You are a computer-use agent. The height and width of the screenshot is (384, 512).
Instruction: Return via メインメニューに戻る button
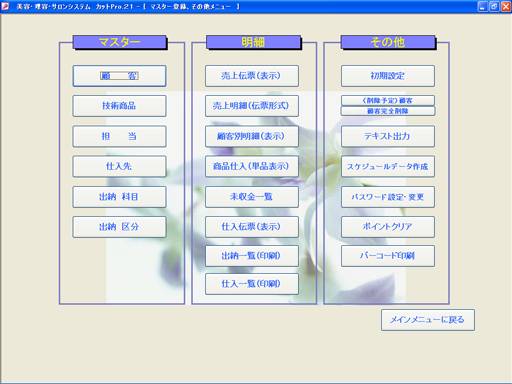pos(428,320)
